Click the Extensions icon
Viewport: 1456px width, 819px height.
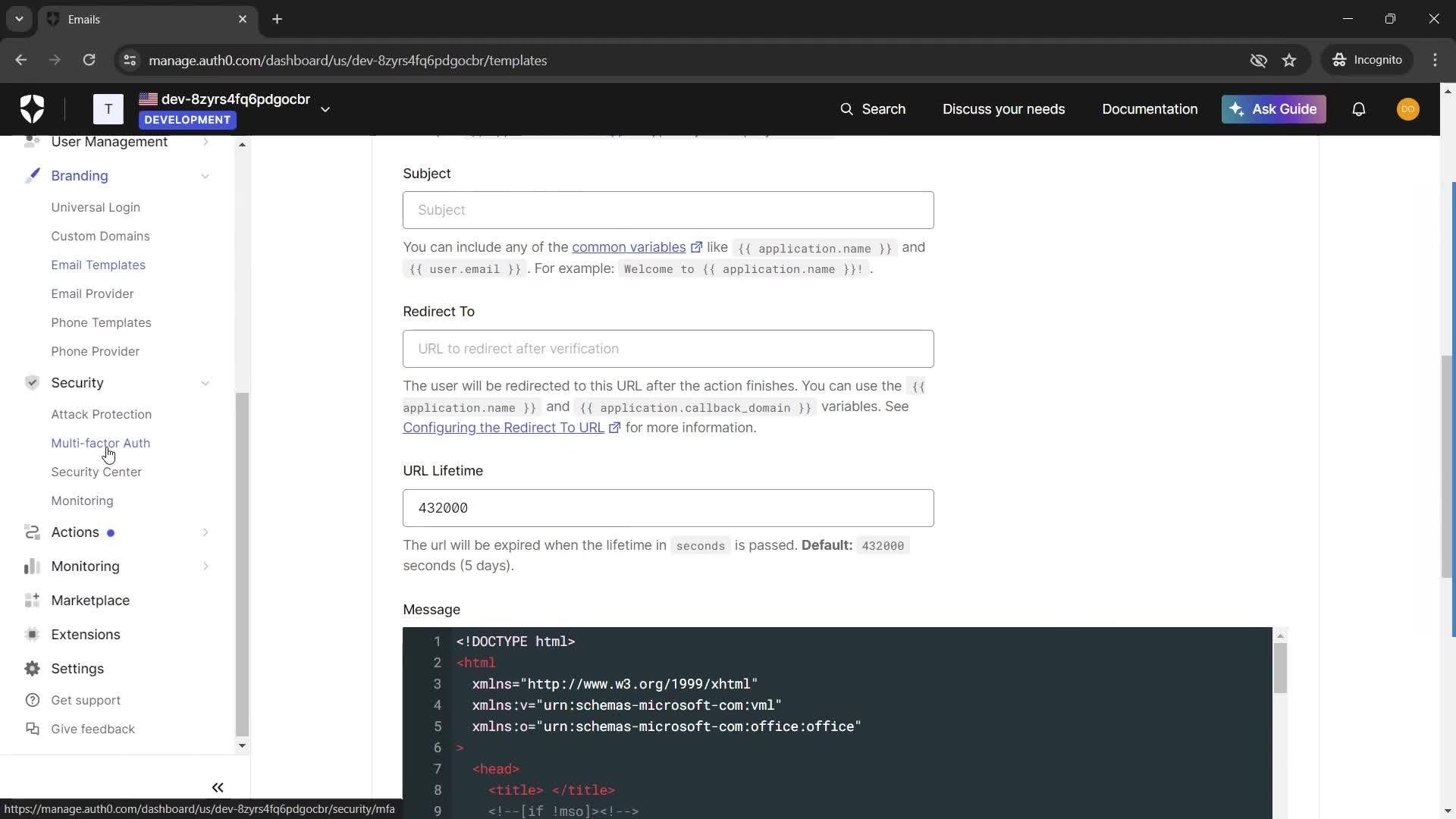point(32,635)
